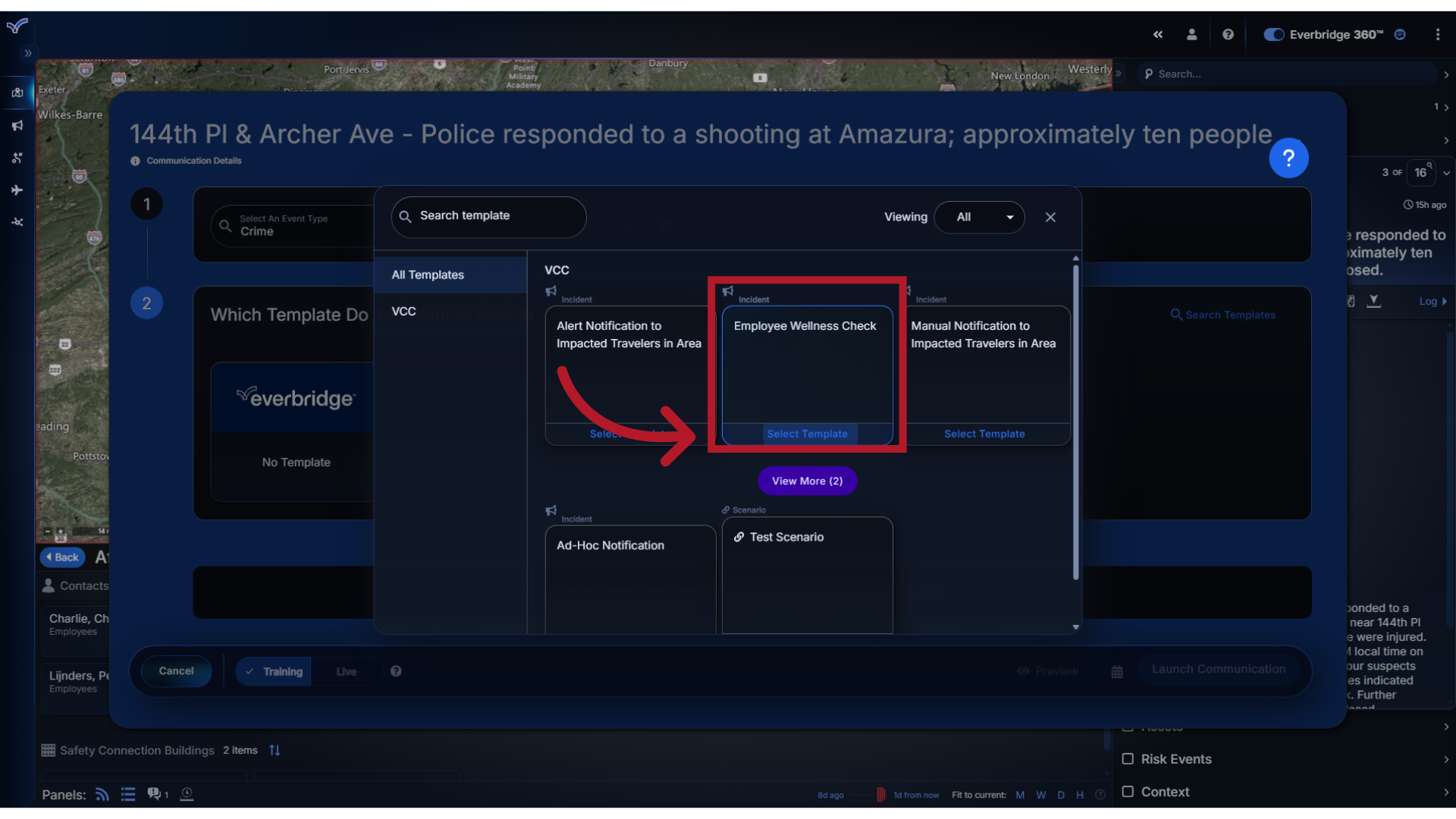Select the All Templates category
Viewport: 1456px width, 819px height.
coord(450,275)
